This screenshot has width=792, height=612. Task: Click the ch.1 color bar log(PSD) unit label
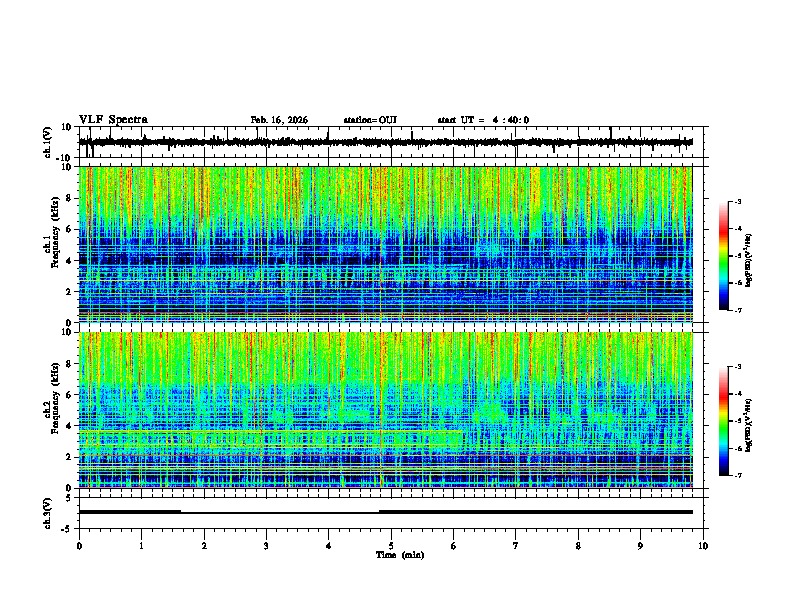pyautogui.click(x=748, y=261)
